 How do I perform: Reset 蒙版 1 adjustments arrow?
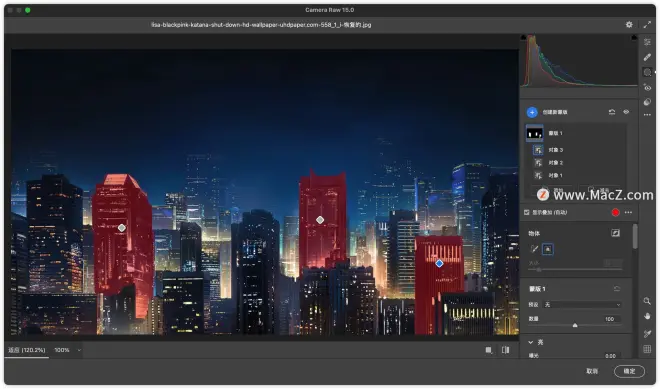(x=617, y=289)
